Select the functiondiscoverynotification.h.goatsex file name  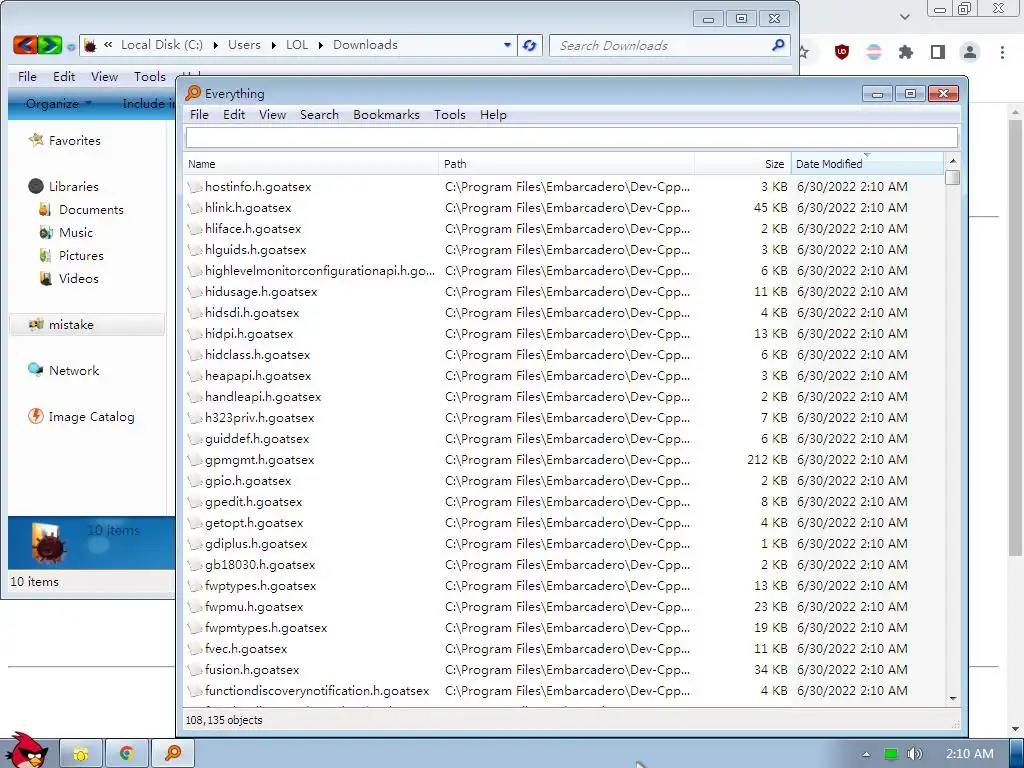317,690
